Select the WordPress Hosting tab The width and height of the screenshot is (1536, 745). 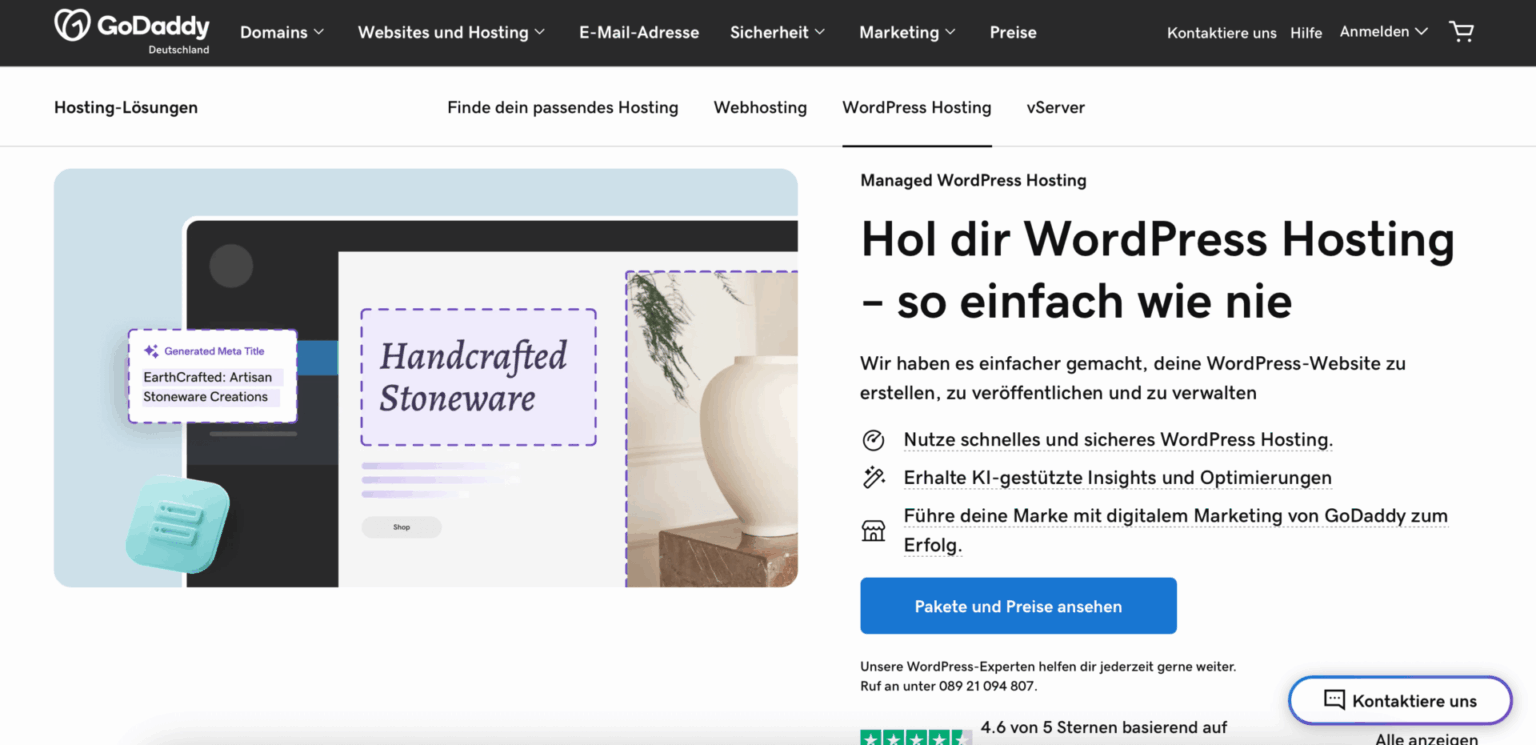(x=917, y=107)
